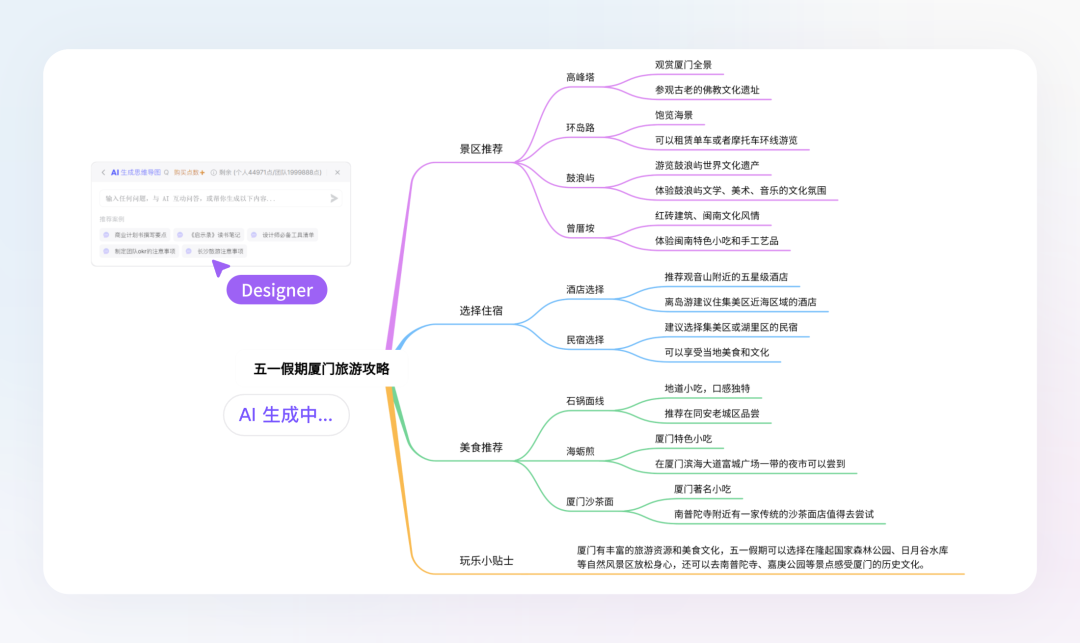This screenshot has width=1080, height=643.
Task: Click the 推荐观音山附近的五星级酒店 node
Action: coord(726,277)
